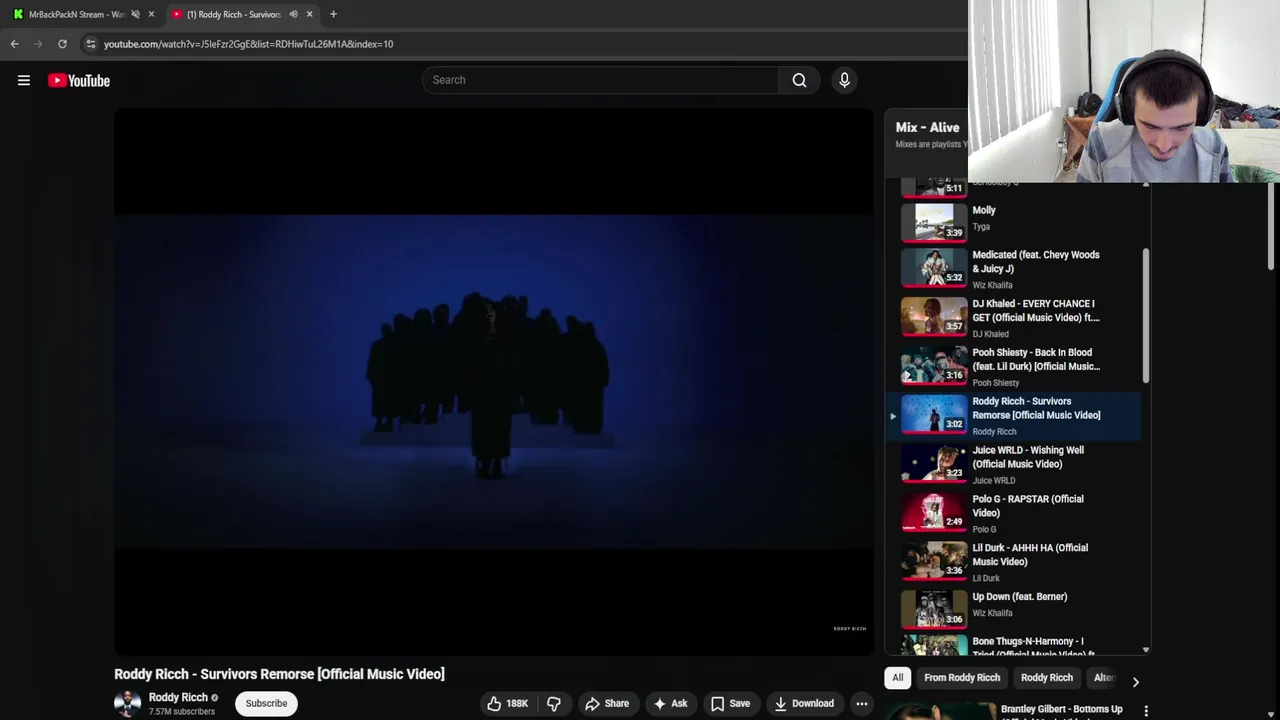Select the Roddy Ricch filter chip

(1047, 678)
